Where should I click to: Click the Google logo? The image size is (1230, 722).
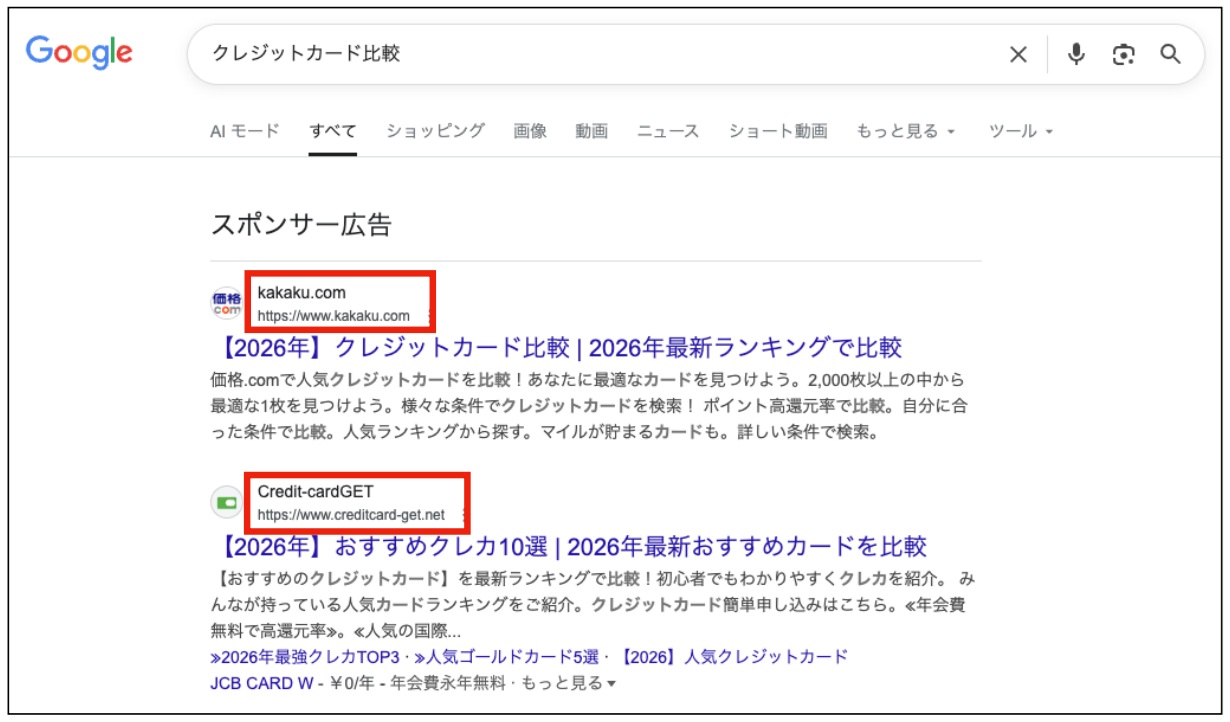click(79, 52)
